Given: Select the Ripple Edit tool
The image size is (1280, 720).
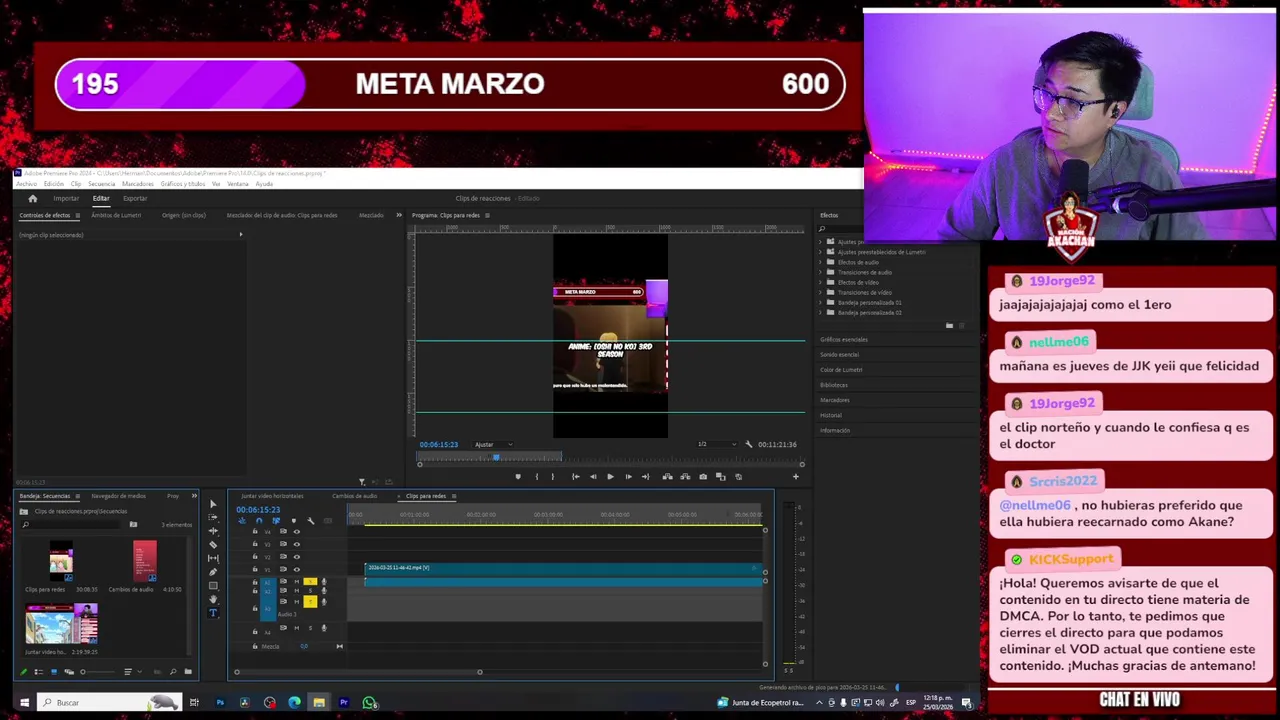Looking at the screenshot, I should 213,531.
